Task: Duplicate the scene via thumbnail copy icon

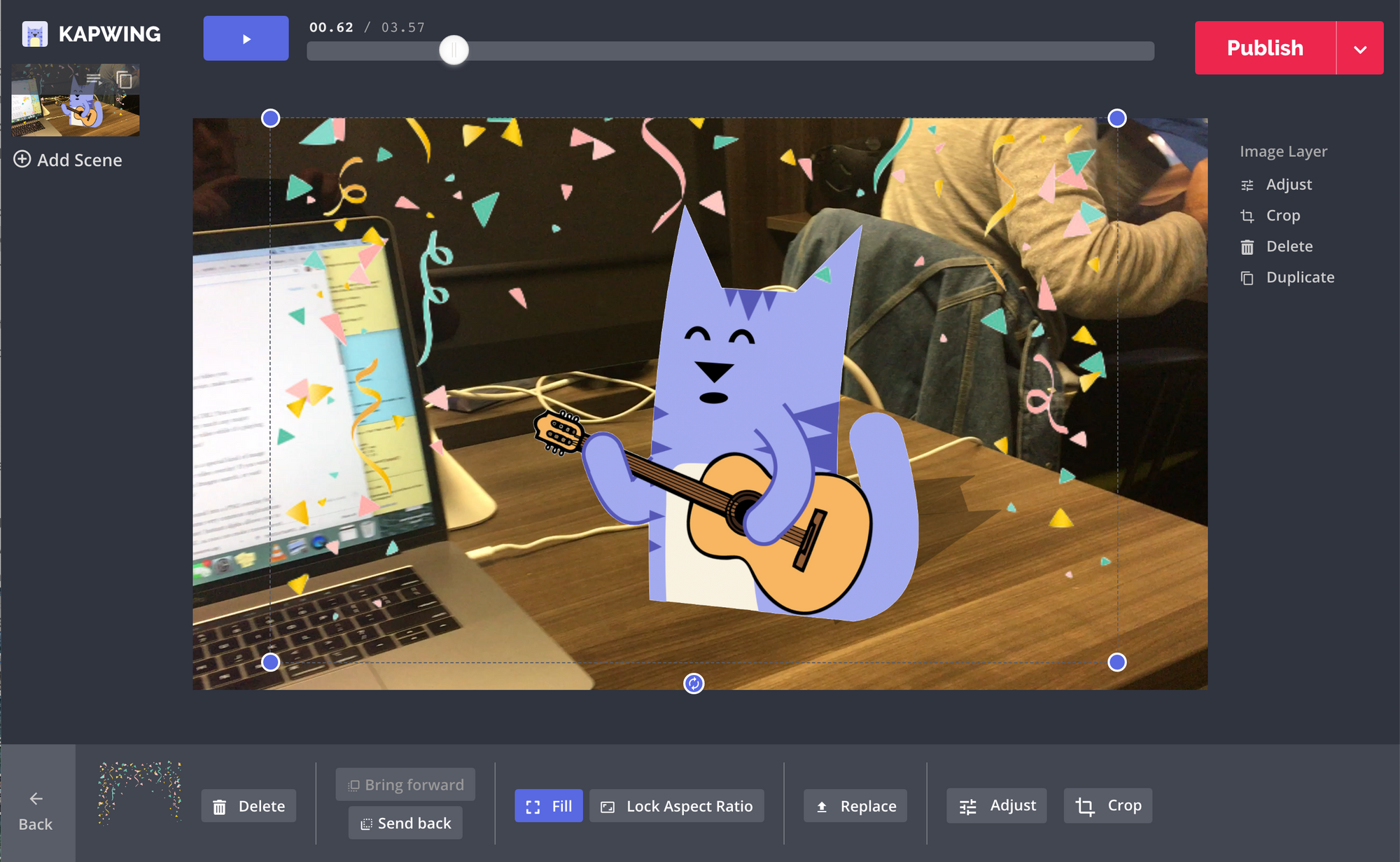Action: point(125,80)
